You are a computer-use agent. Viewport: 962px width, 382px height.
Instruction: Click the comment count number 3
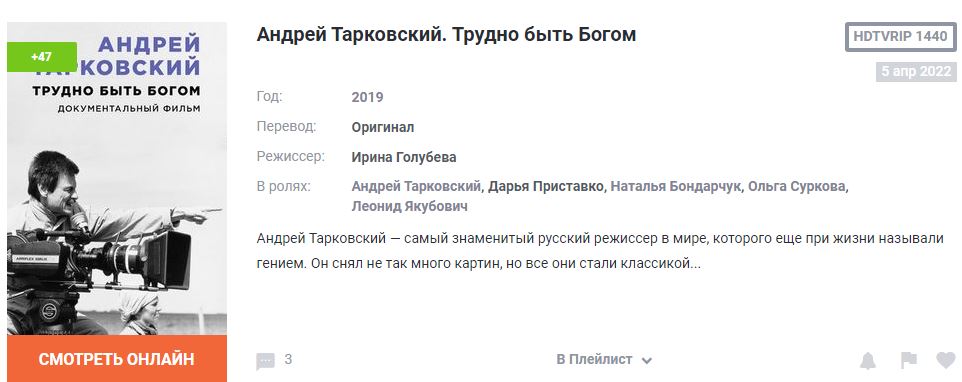pos(288,359)
